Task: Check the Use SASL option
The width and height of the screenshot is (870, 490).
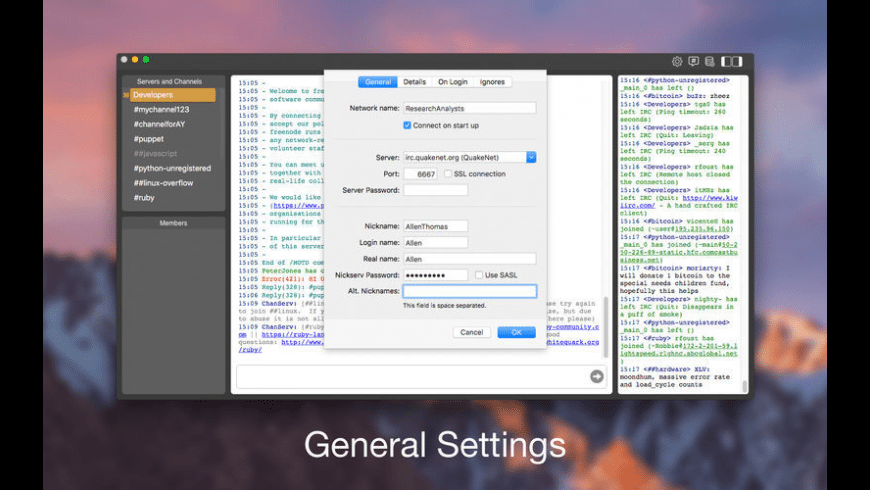Action: pyautogui.click(x=478, y=274)
